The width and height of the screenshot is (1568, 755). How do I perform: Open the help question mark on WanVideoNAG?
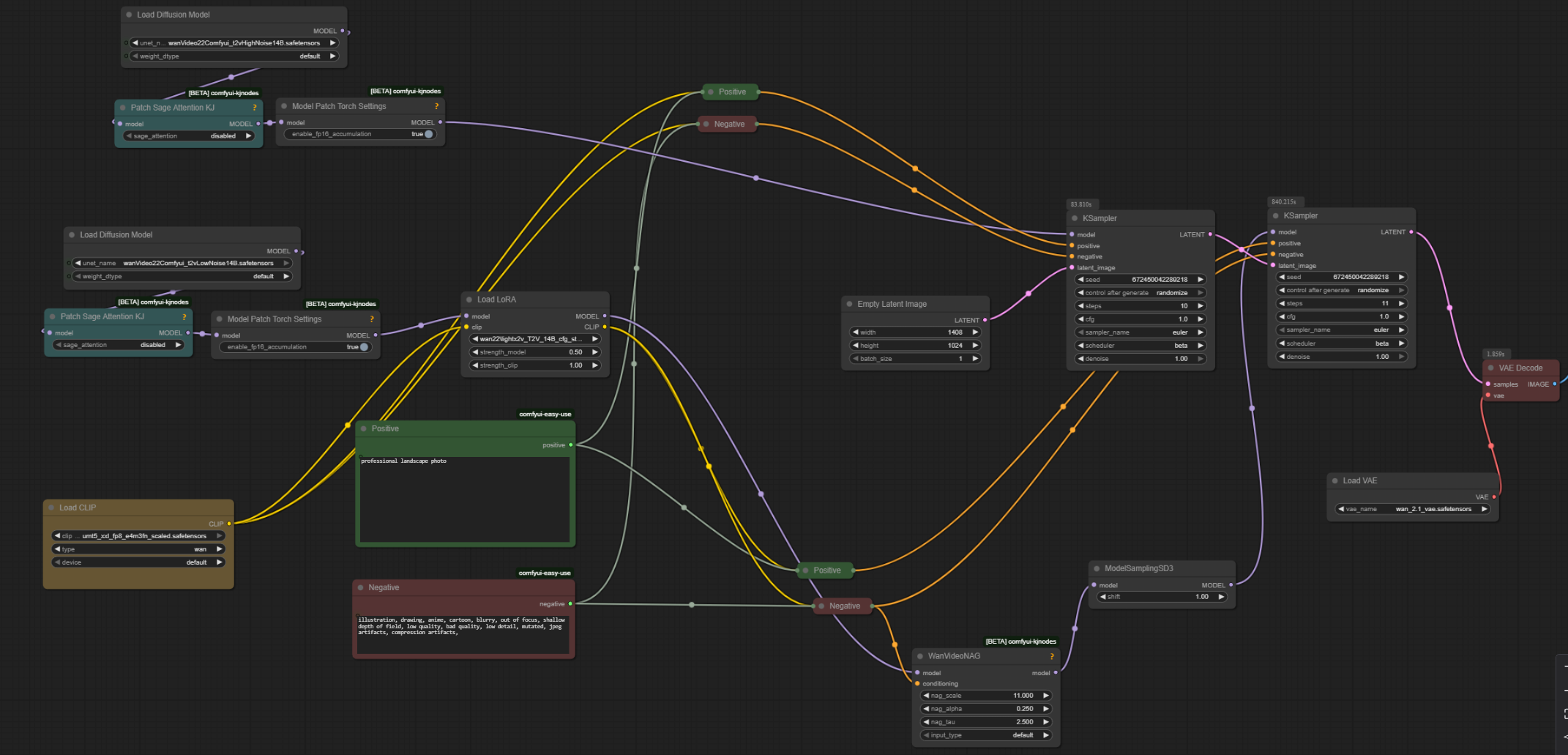click(x=1052, y=656)
